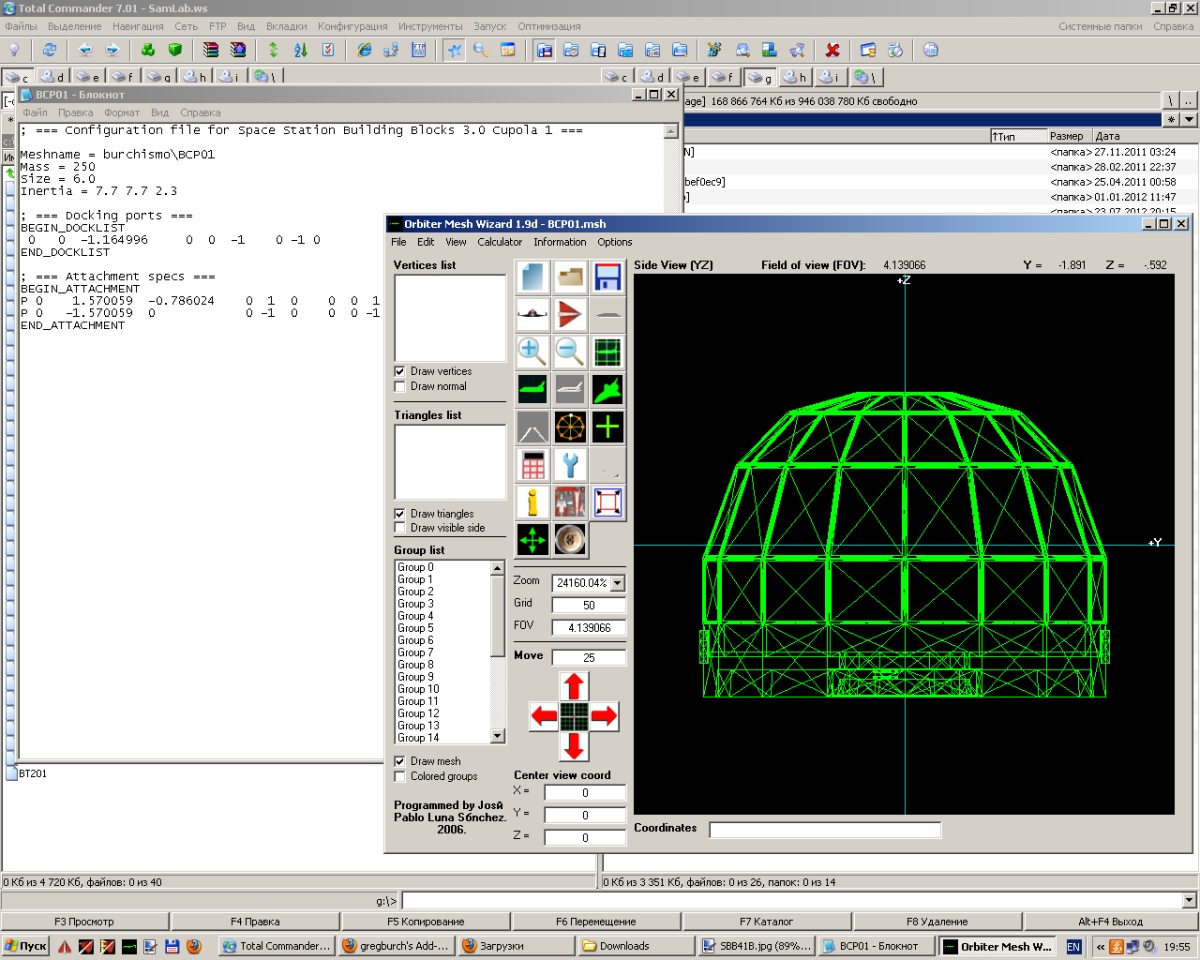Click the red up arrow move button
Image resolution: width=1200 pixels, height=960 pixels.
[x=574, y=686]
